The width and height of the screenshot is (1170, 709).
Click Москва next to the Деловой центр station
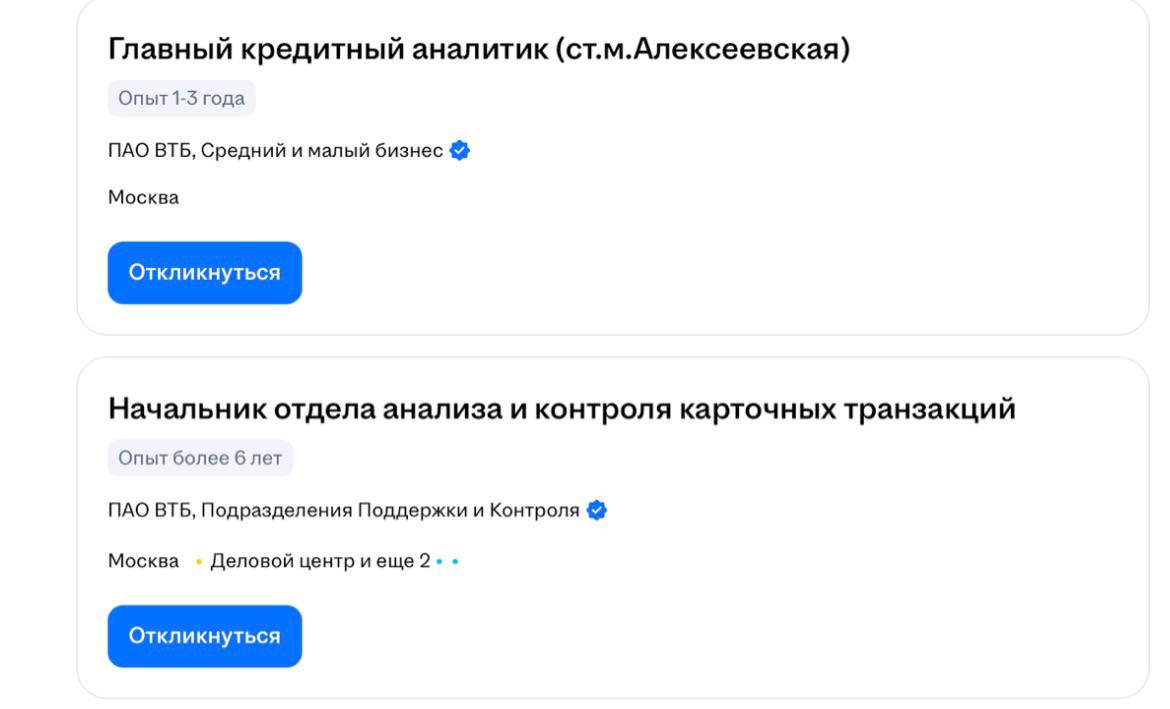(143, 561)
